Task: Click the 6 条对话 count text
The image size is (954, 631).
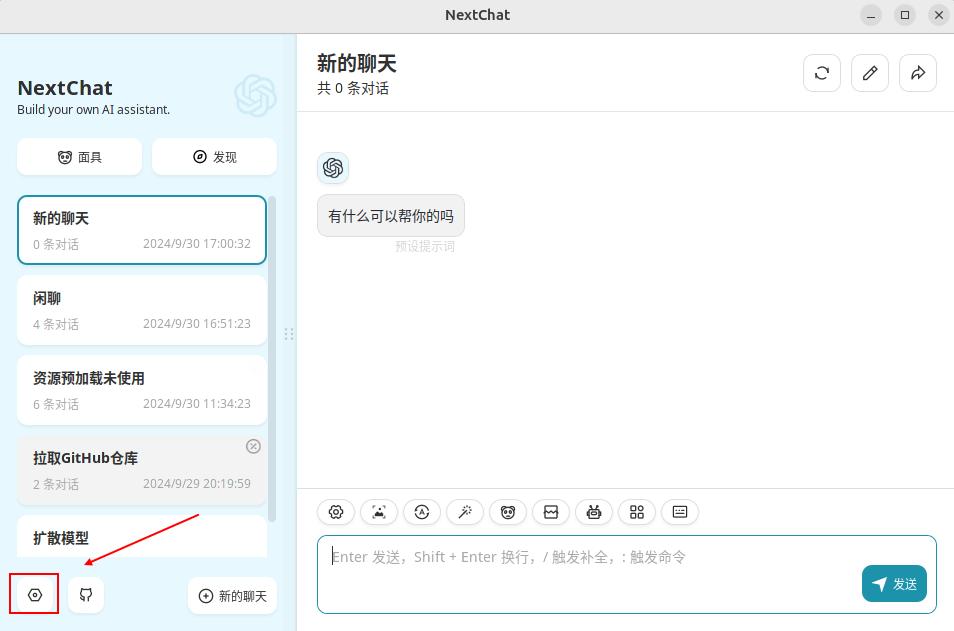Action: coord(56,404)
